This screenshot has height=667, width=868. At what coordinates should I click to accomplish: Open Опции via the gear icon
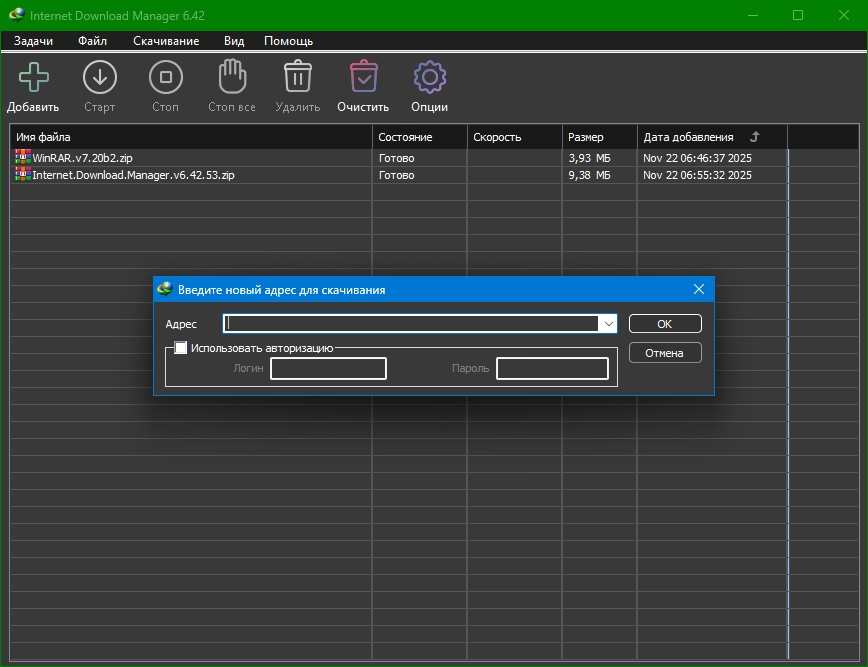tap(429, 77)
